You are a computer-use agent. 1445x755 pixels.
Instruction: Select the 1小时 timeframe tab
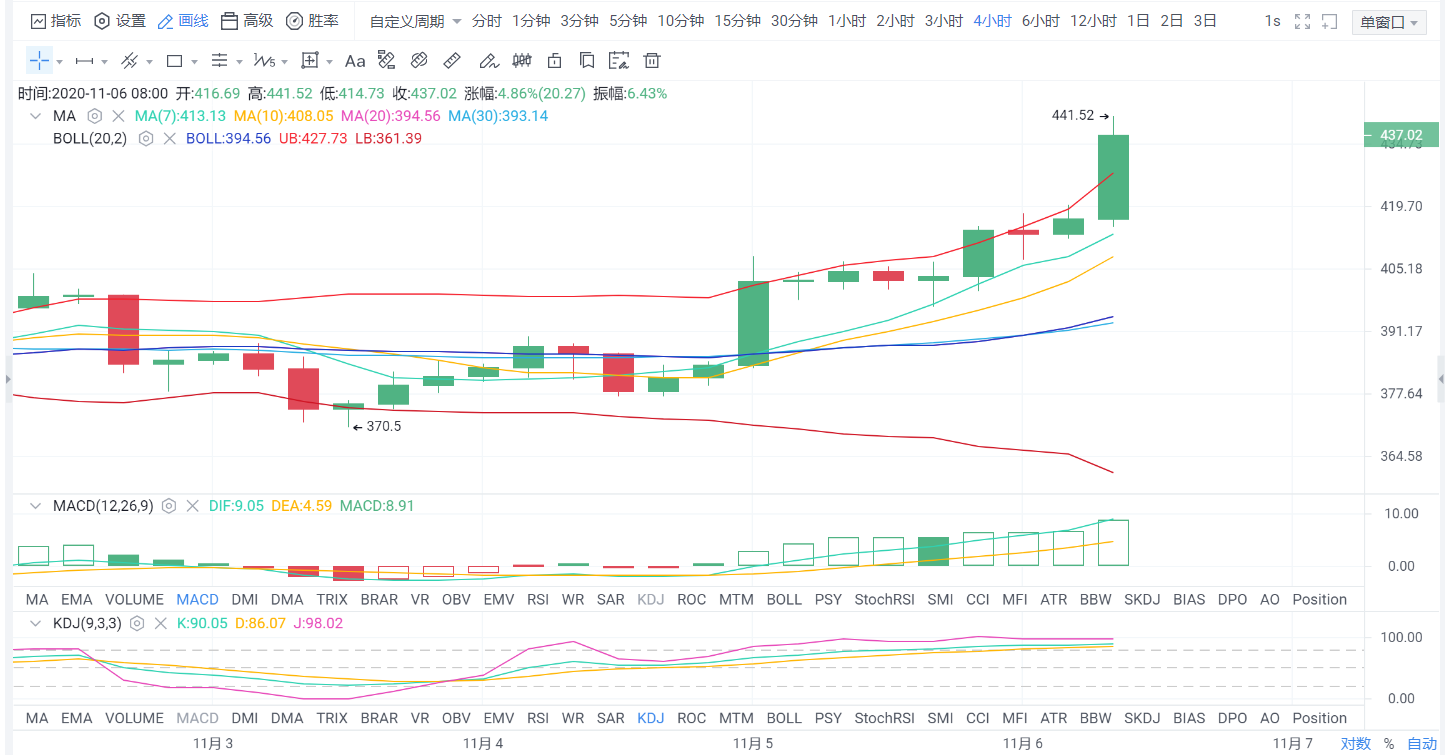click(x=846, y=21)
